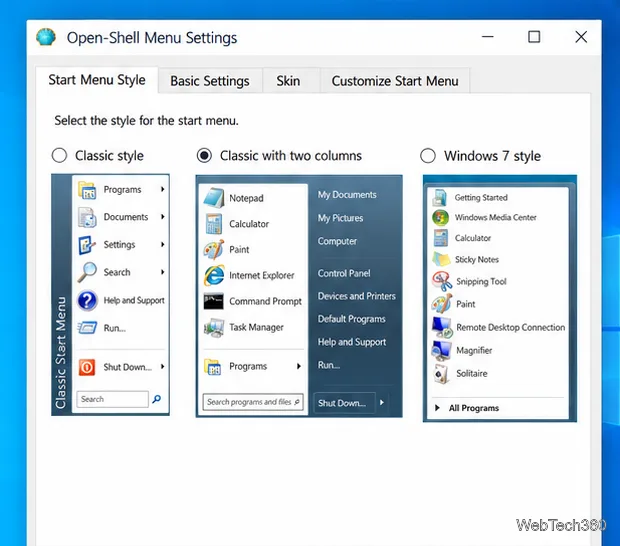Click Control Panel in the two-column preview

coord(344,273)
